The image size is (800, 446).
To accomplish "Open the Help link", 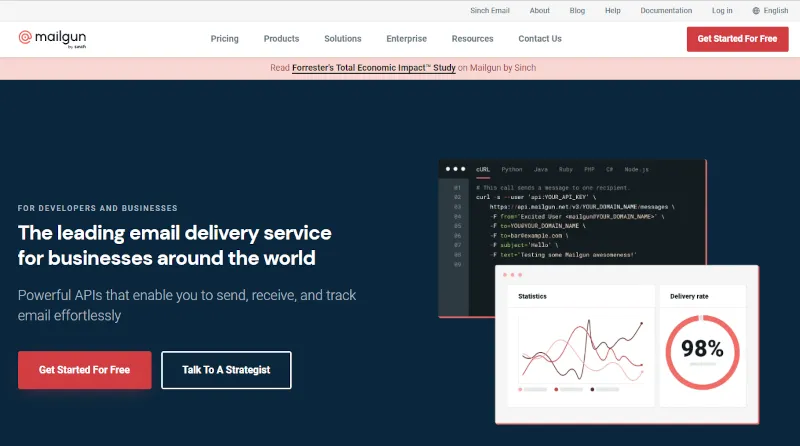I will click(x=613, y=11).
